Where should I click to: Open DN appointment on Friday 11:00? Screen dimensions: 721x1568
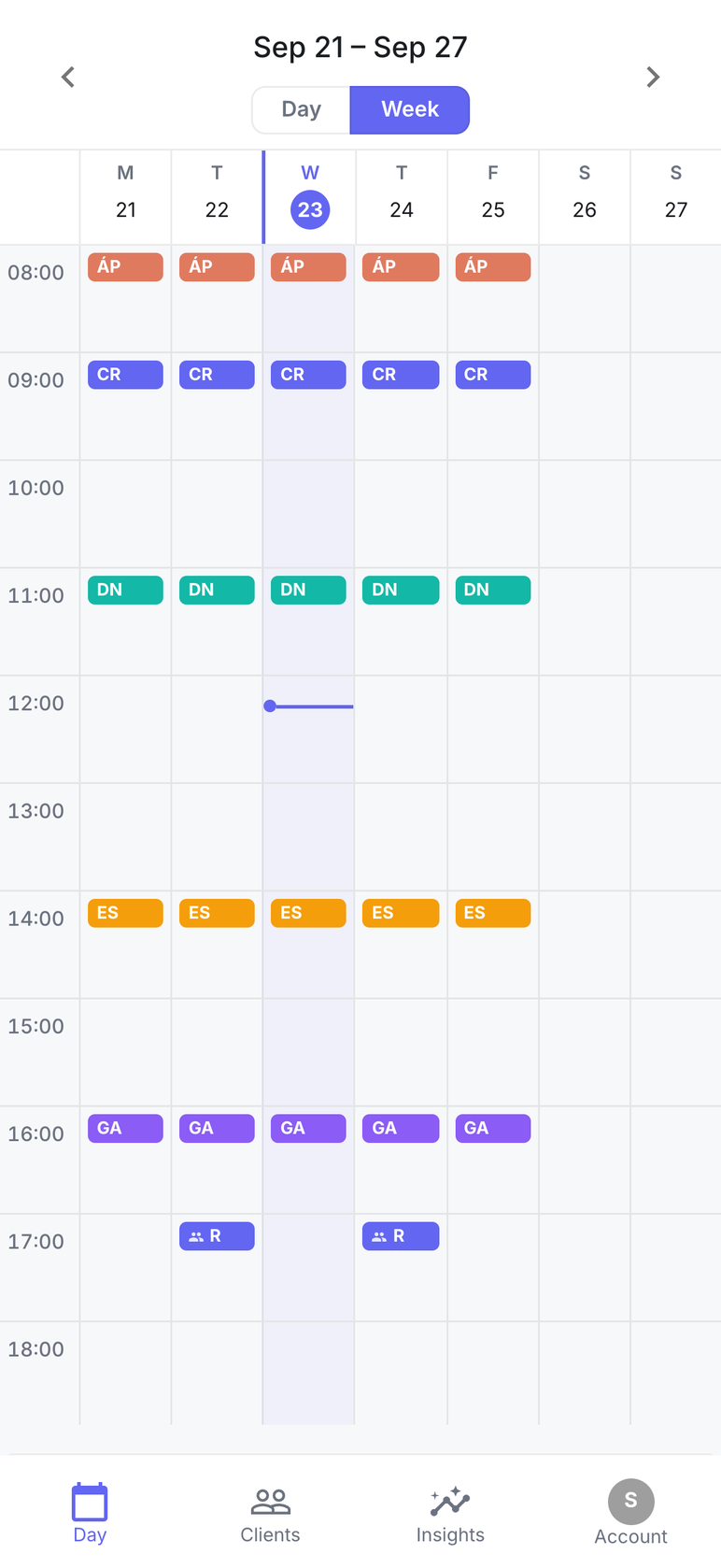[x=493, y=590]
